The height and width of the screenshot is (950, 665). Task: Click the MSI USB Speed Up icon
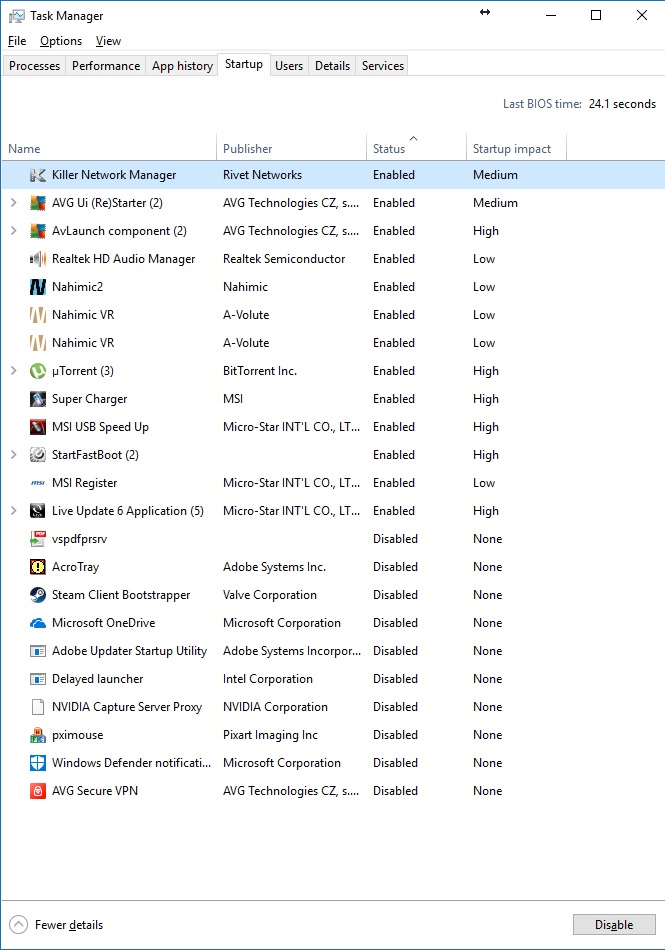coord(38,427)
